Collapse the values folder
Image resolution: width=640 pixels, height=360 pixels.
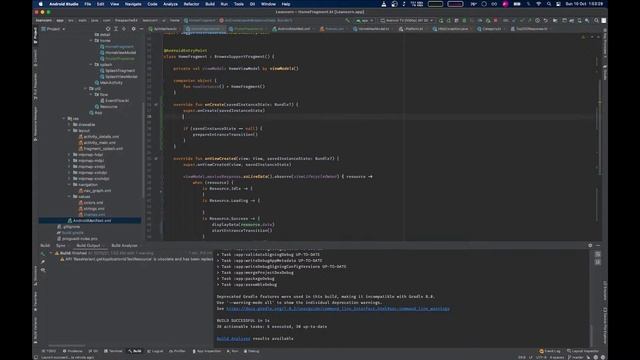tap(69, 196)
